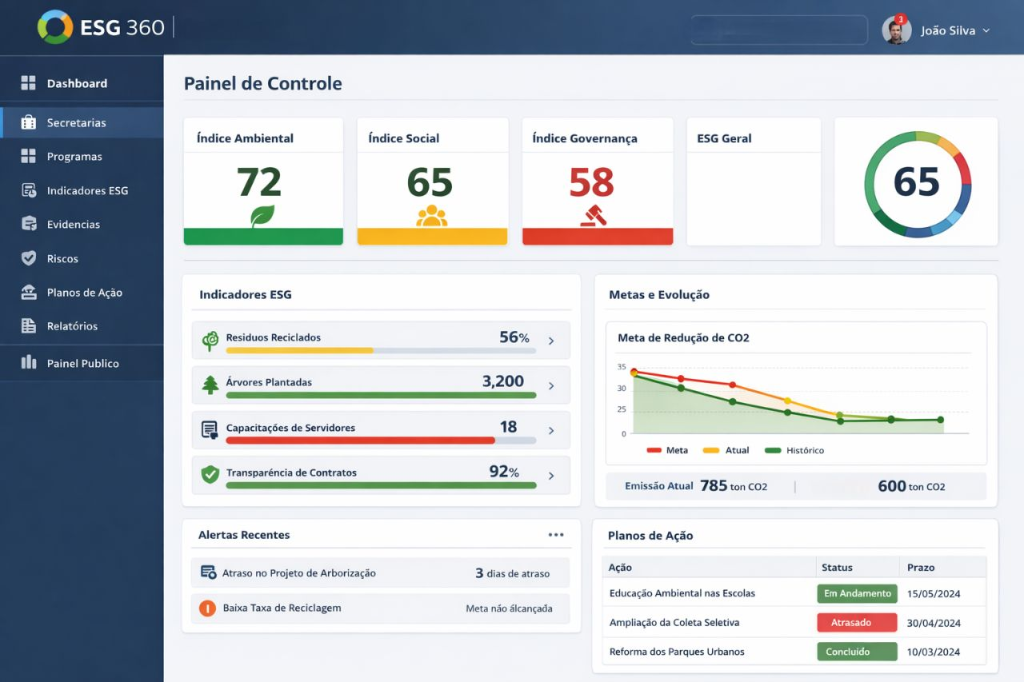Go to Dashboard in the sidebar
1024x682 pixels.
82,83
